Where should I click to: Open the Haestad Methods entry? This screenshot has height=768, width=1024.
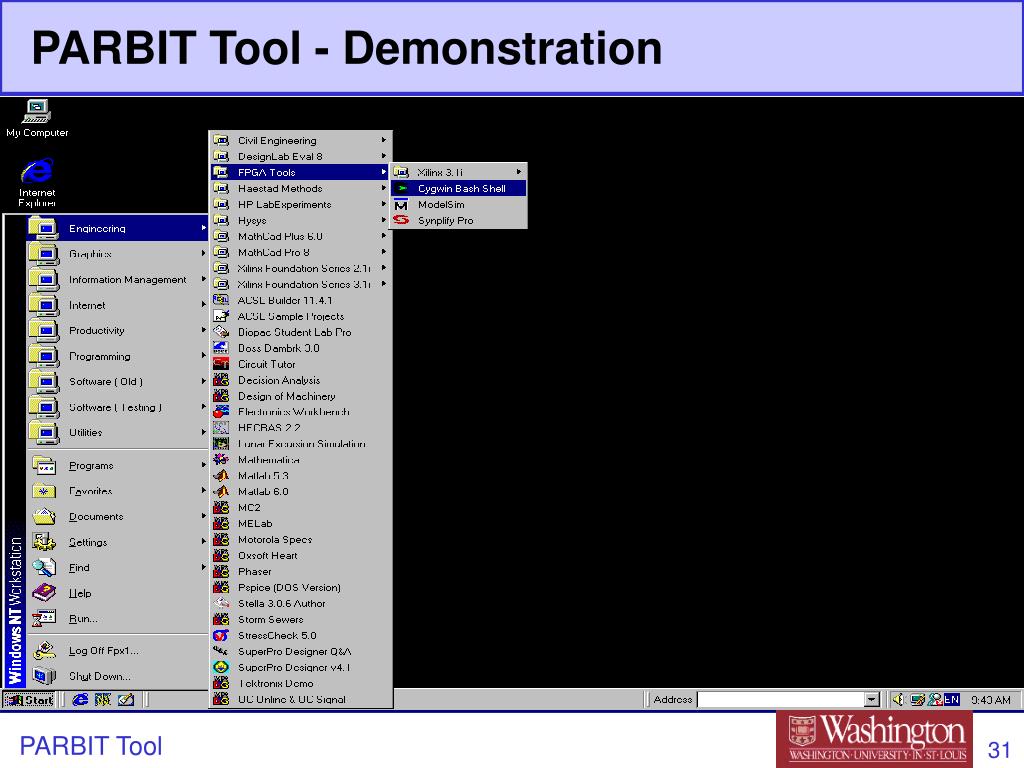pos(300,188)
